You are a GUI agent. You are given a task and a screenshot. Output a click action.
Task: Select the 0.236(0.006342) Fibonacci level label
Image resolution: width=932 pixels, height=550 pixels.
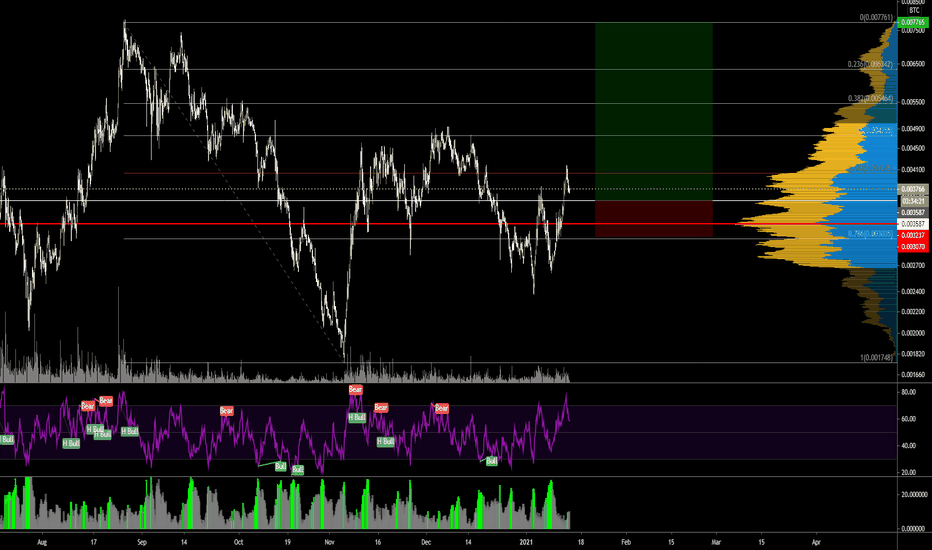click(870, 64)
